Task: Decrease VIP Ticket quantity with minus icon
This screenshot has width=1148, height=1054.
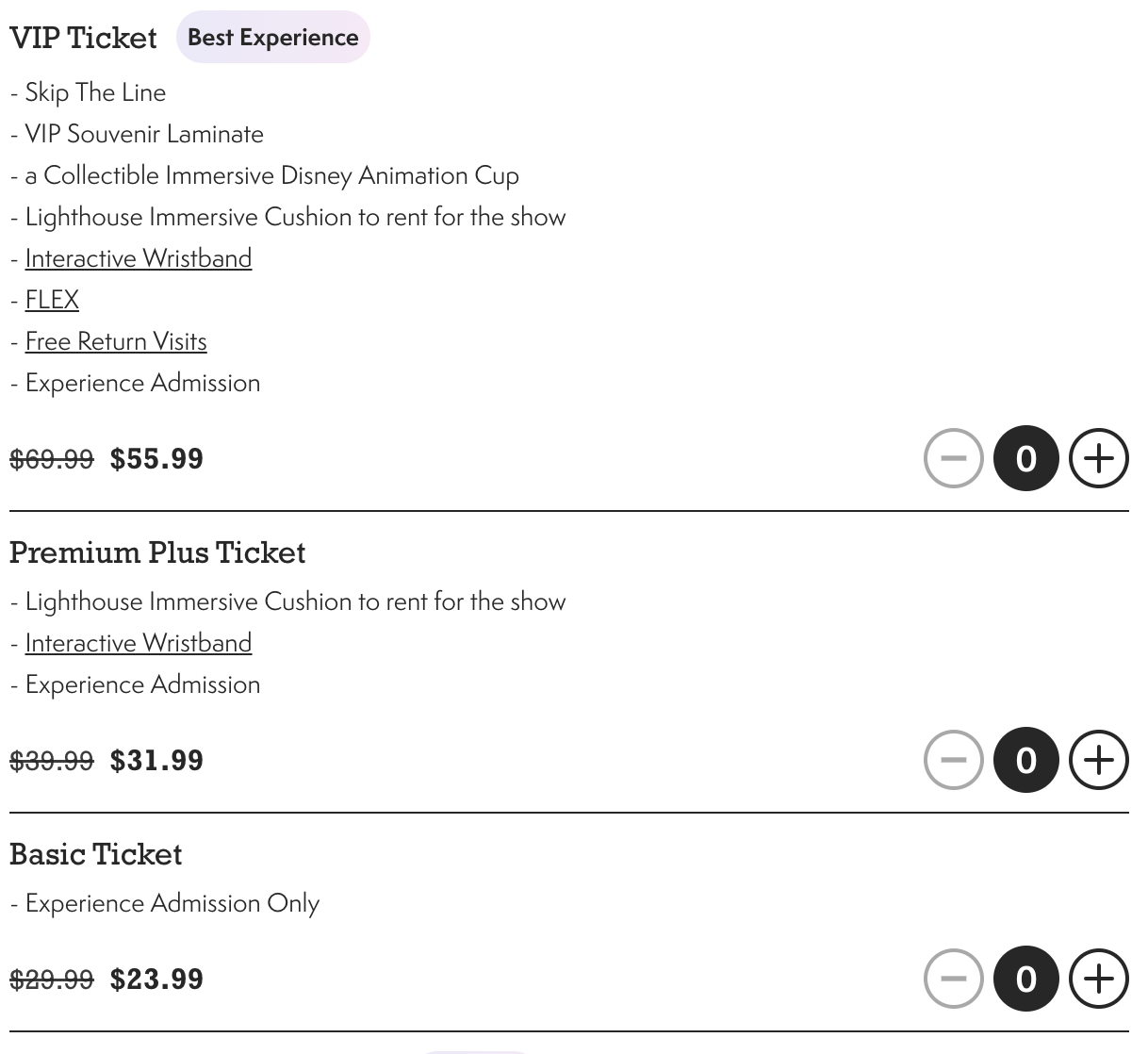Action: [x=953, y=458]
